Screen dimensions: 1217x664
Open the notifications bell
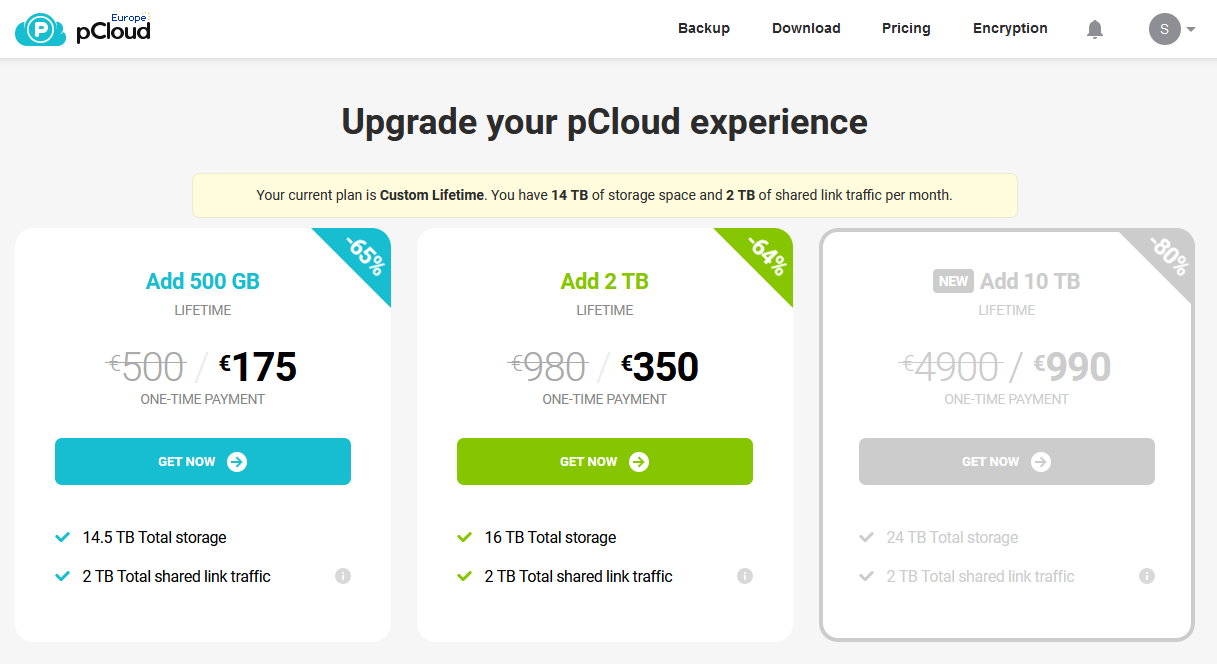1095,29
